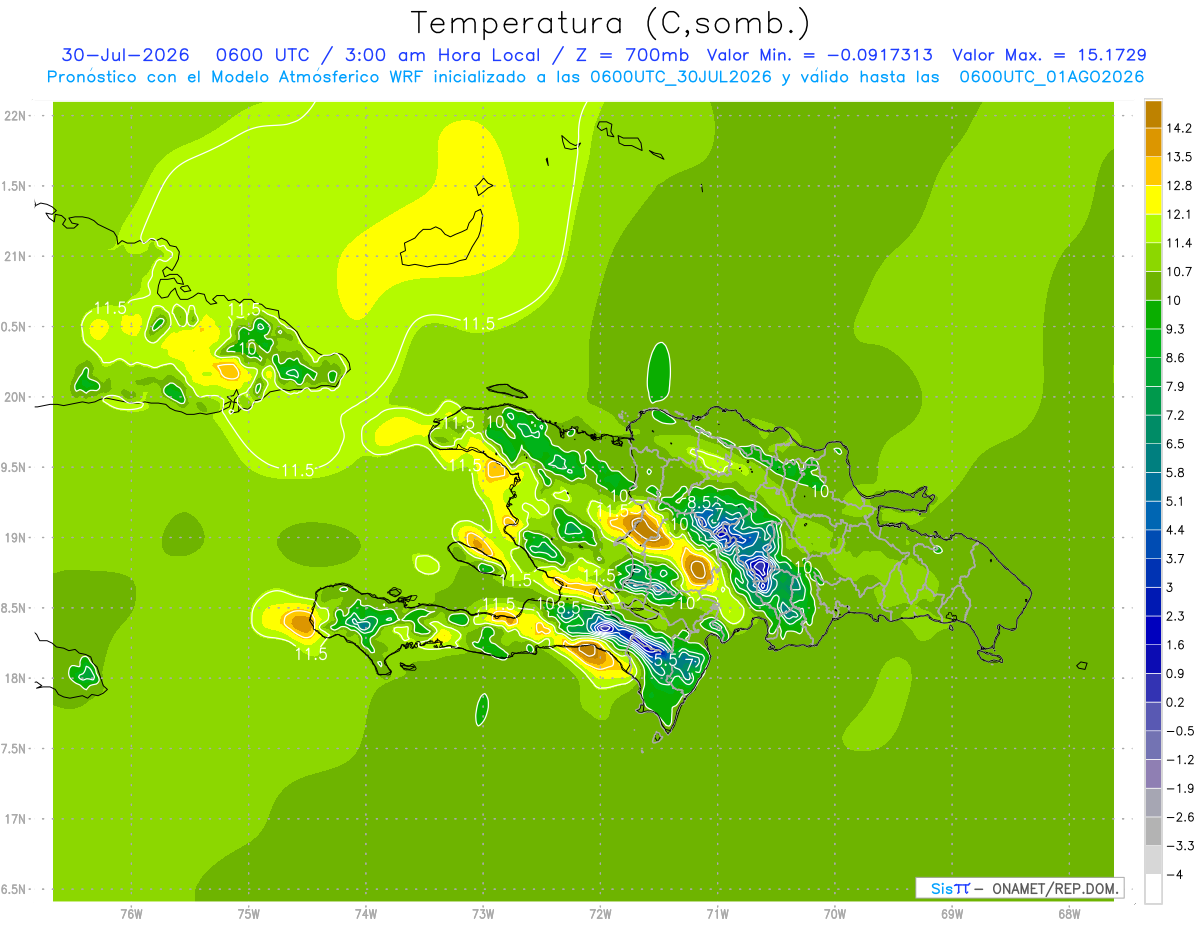The height and width of the screenshot is (927, 1200).
Task: Click the '72W' longitude axis label
Action: pos(600,913)
